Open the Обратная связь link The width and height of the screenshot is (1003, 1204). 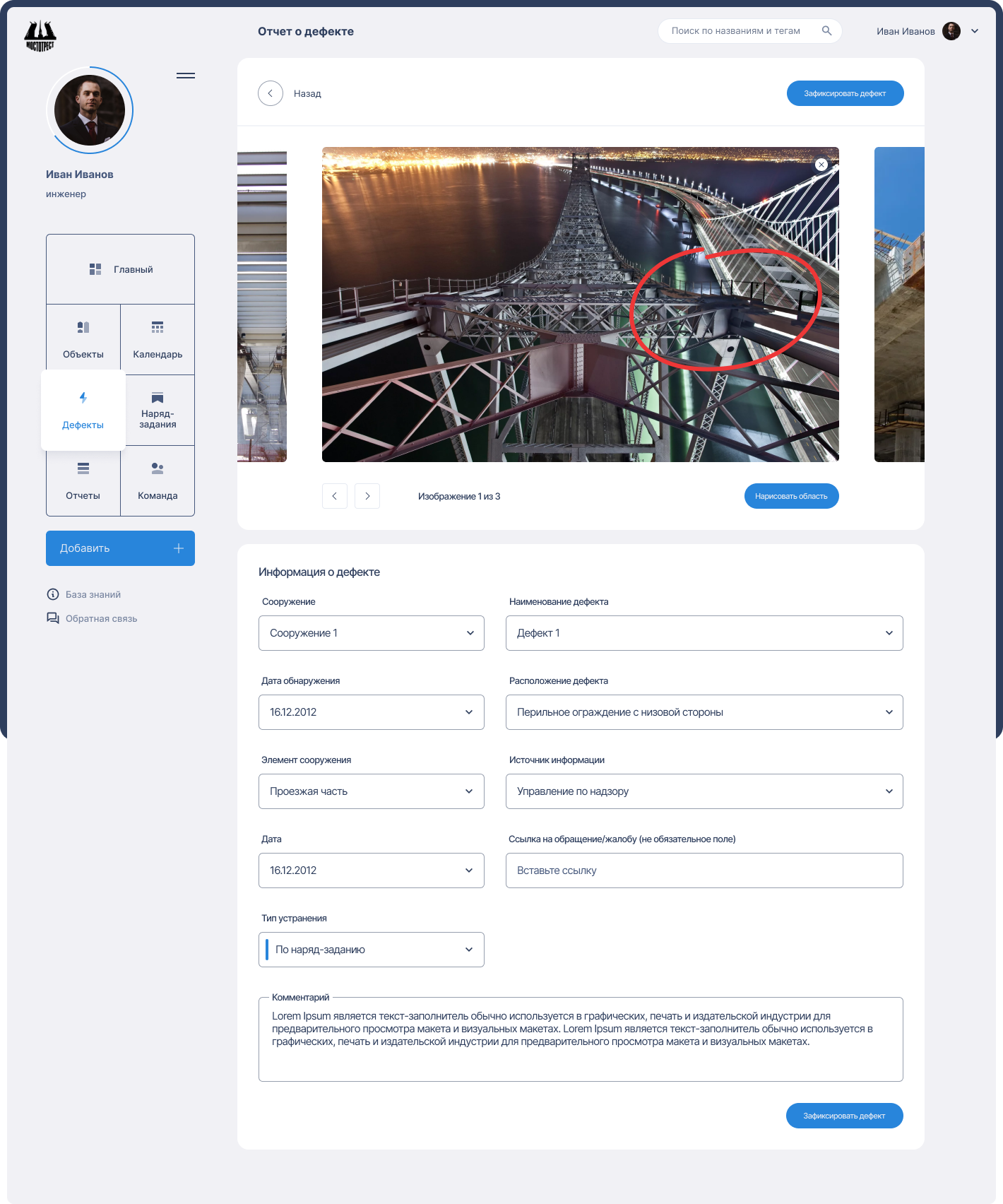pyautogui.click(x=102, y=618)
